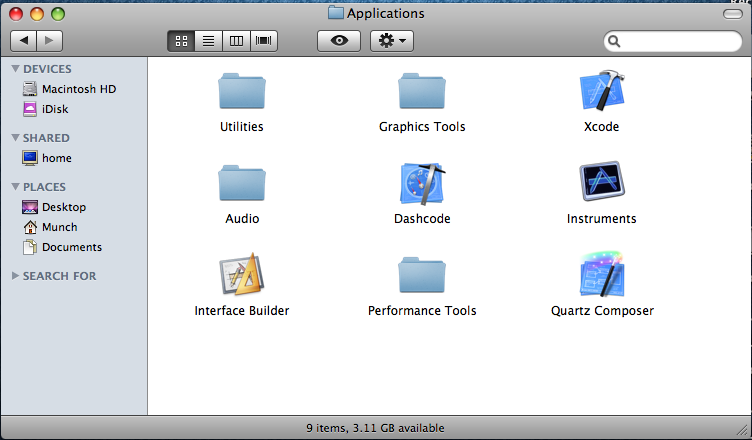
Task: Select the Instruments app icon
Action: pos(602,181)
